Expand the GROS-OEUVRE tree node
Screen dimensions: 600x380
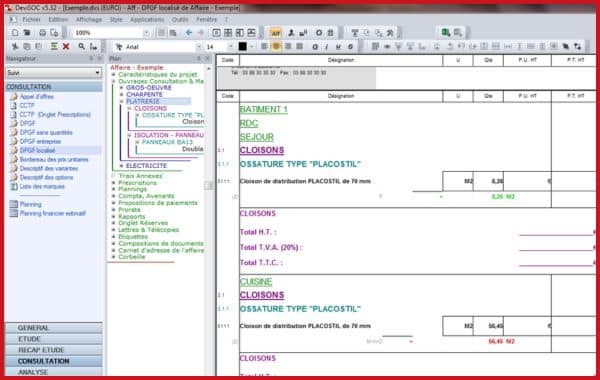click(x=121, y=88)
